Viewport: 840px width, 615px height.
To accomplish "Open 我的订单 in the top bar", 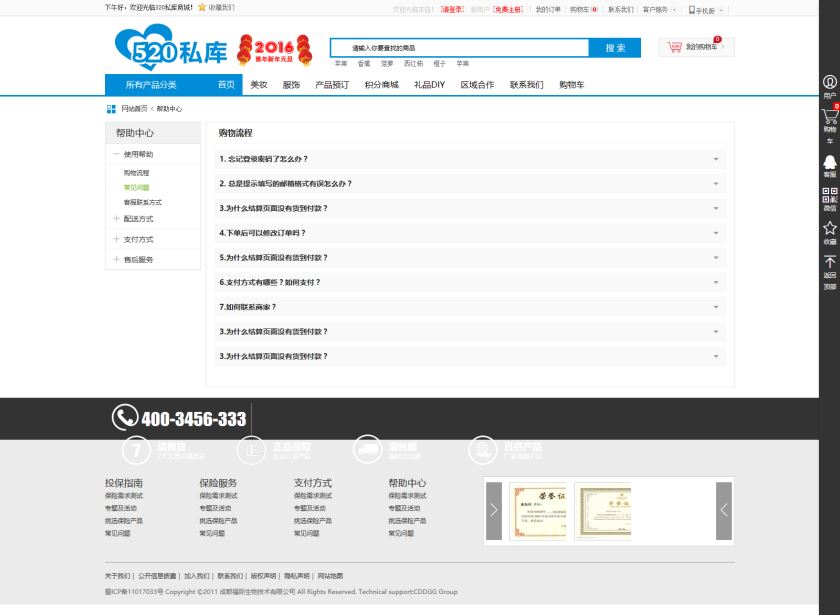I will coord(548,10).
